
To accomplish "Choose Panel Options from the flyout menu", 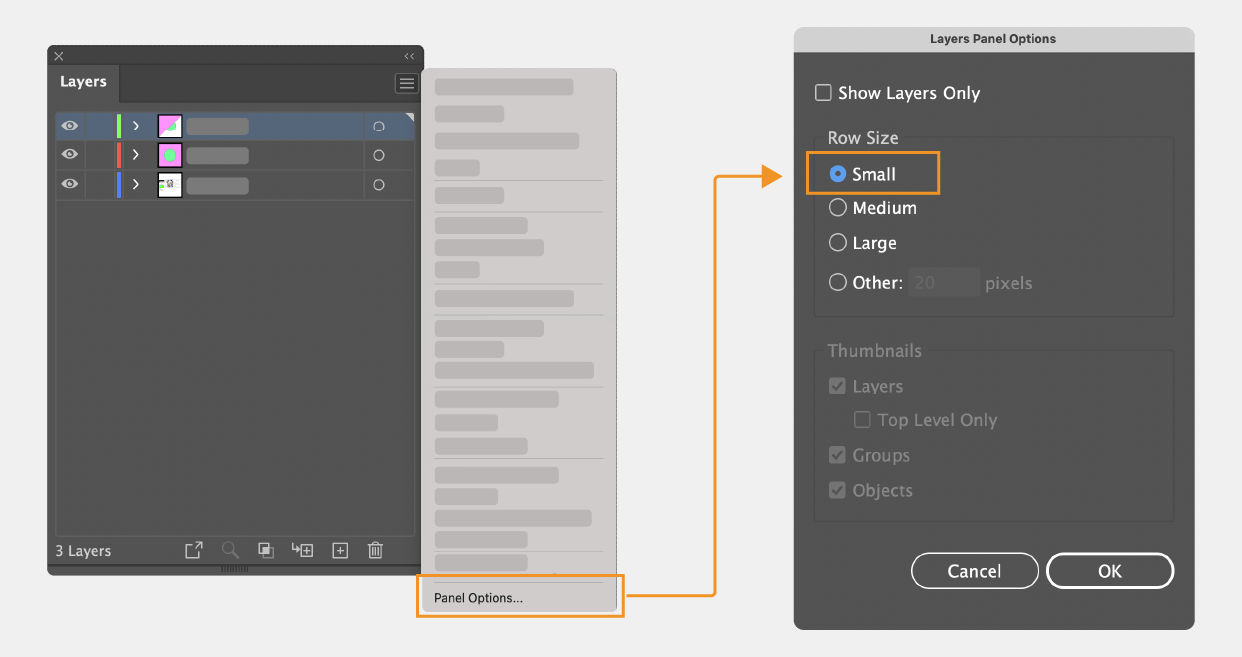I will coord(519,596).
